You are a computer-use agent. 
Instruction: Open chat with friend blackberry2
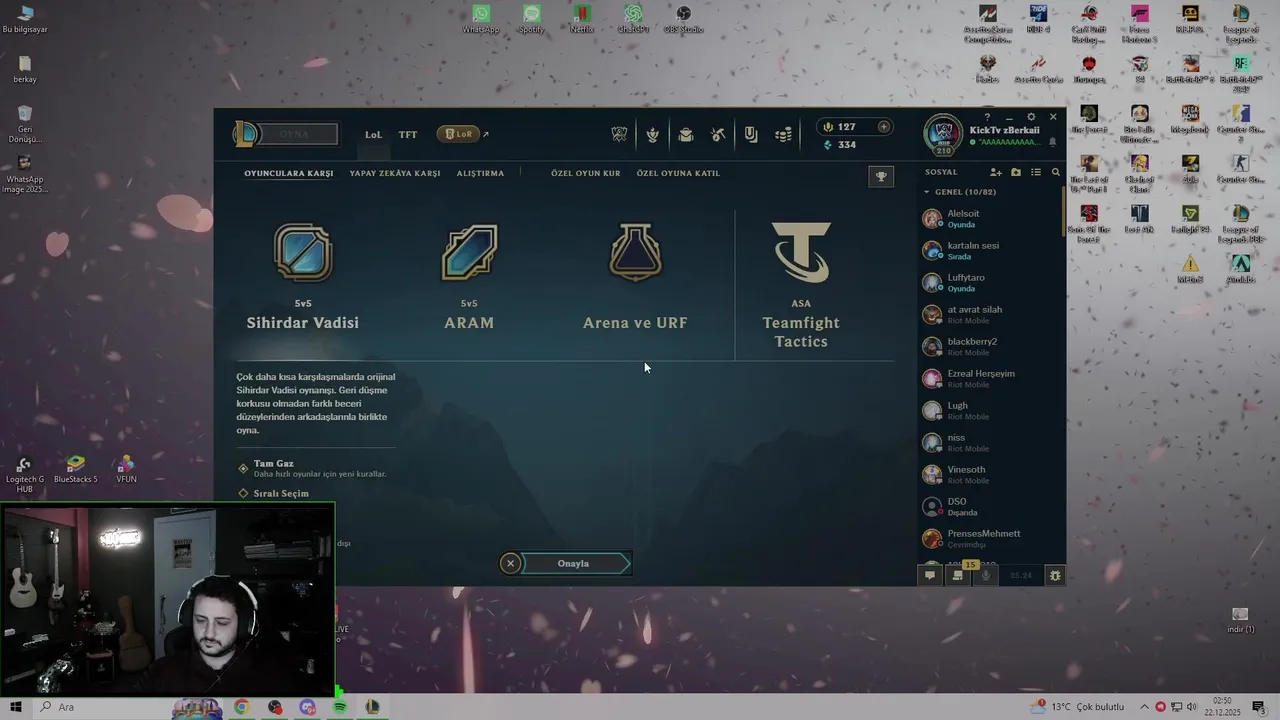point(990,346)
